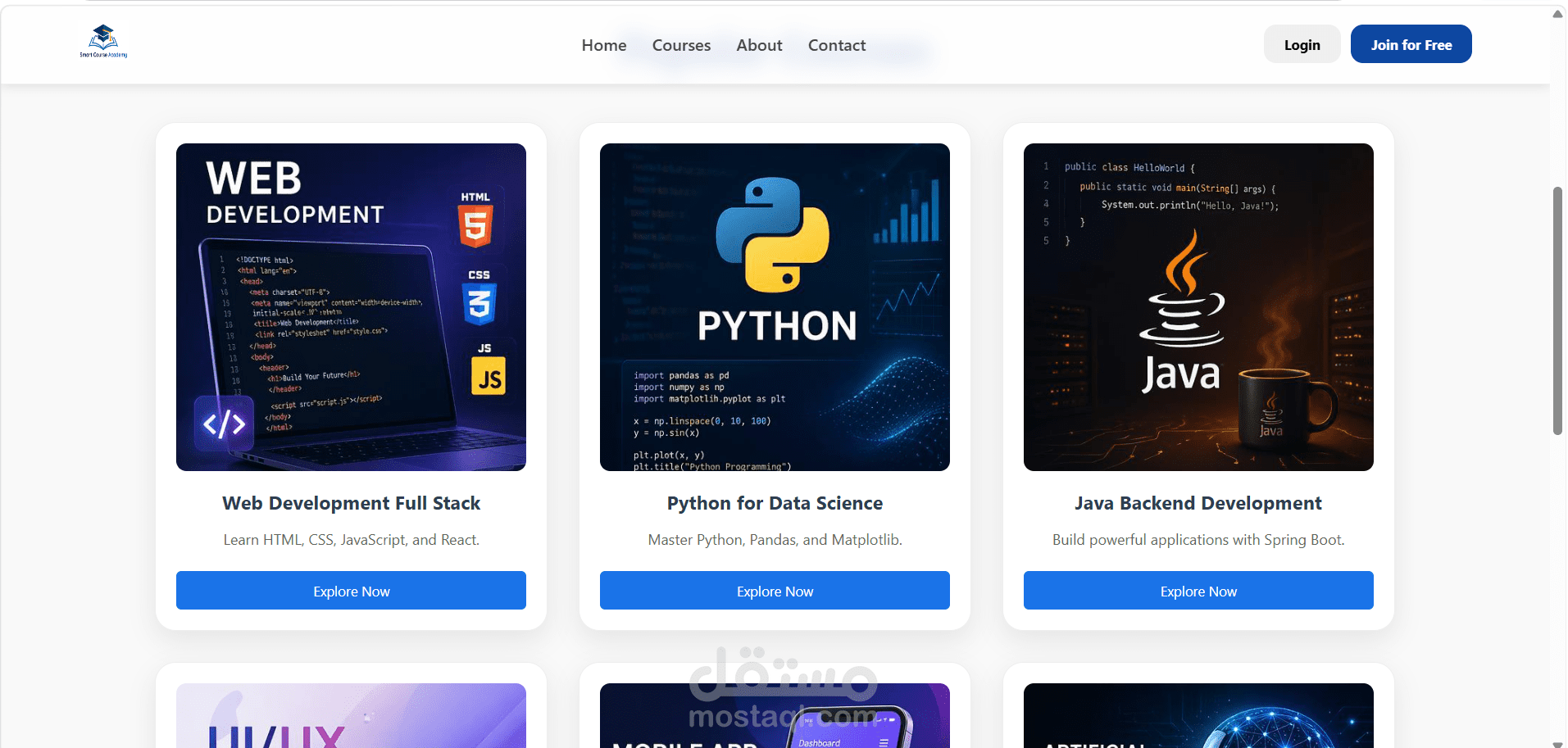Explore Now for Web Development Full Stack
The width and height of the screenshot is (1568, 748).
(351, 591)
